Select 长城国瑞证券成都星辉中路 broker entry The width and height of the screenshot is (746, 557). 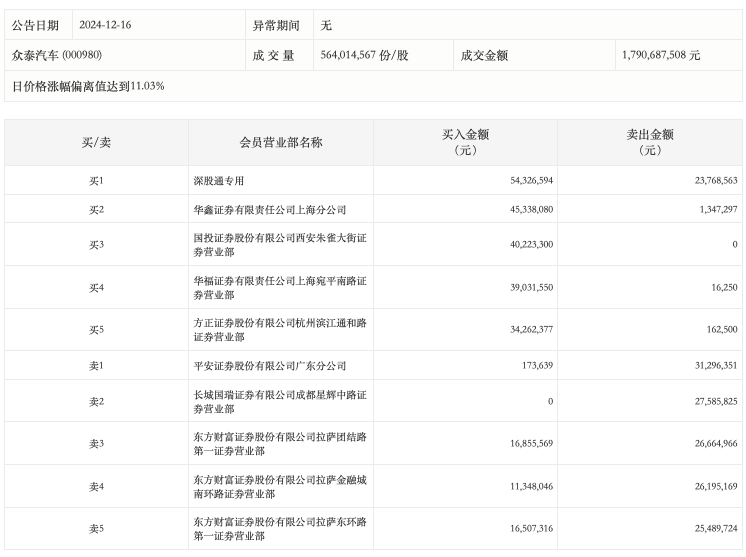click(x=280, y=401)
